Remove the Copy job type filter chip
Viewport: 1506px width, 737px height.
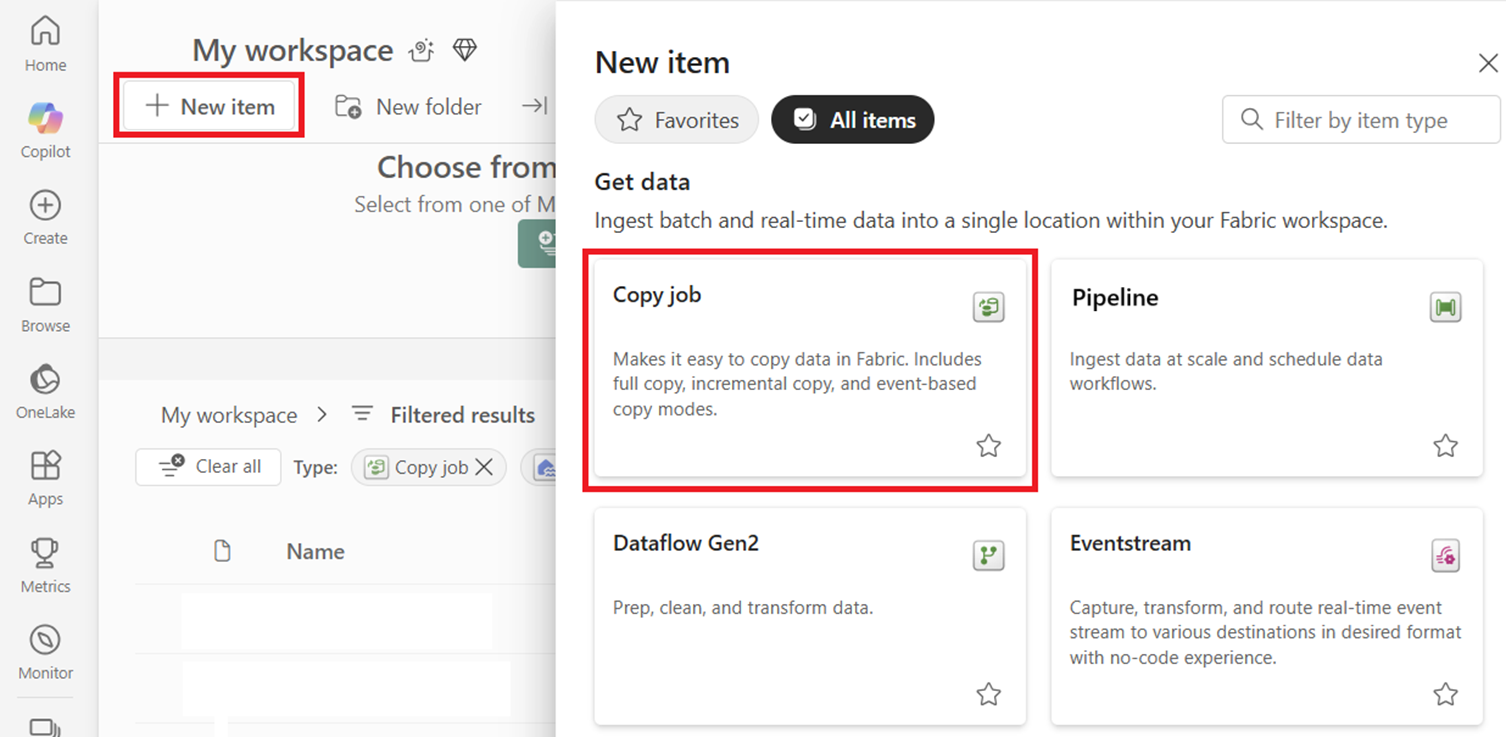tap(484, 467)
